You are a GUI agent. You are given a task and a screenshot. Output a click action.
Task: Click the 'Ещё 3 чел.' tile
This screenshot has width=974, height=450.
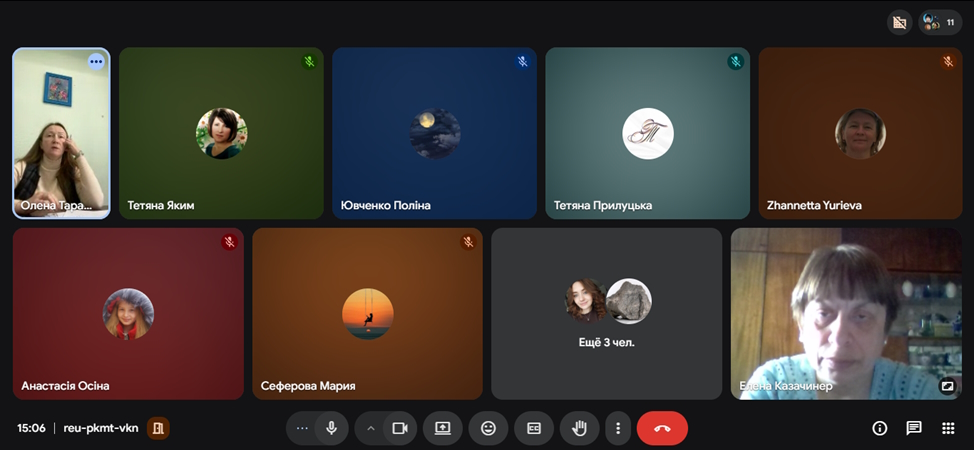606,313
